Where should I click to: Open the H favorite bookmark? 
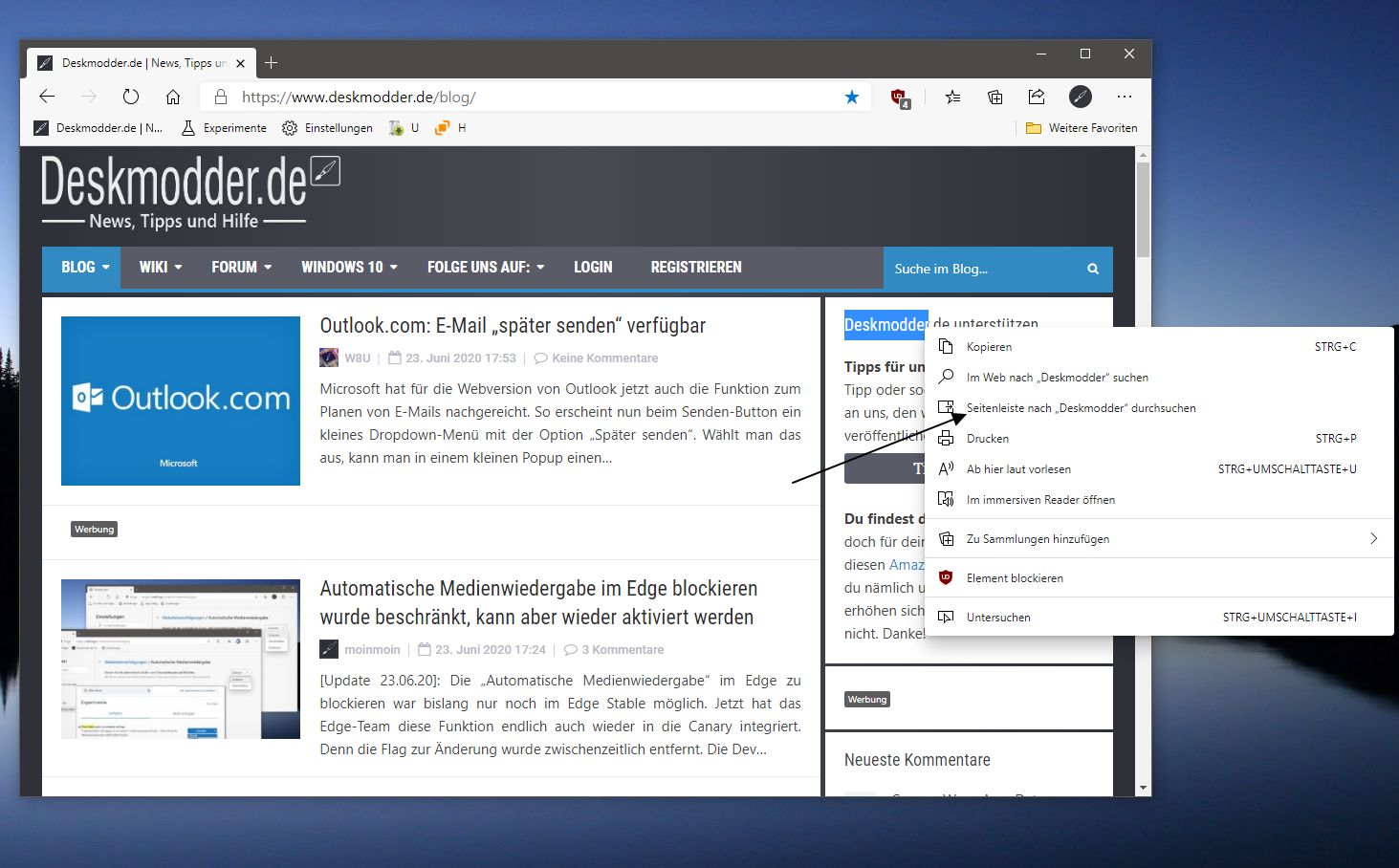450,128
